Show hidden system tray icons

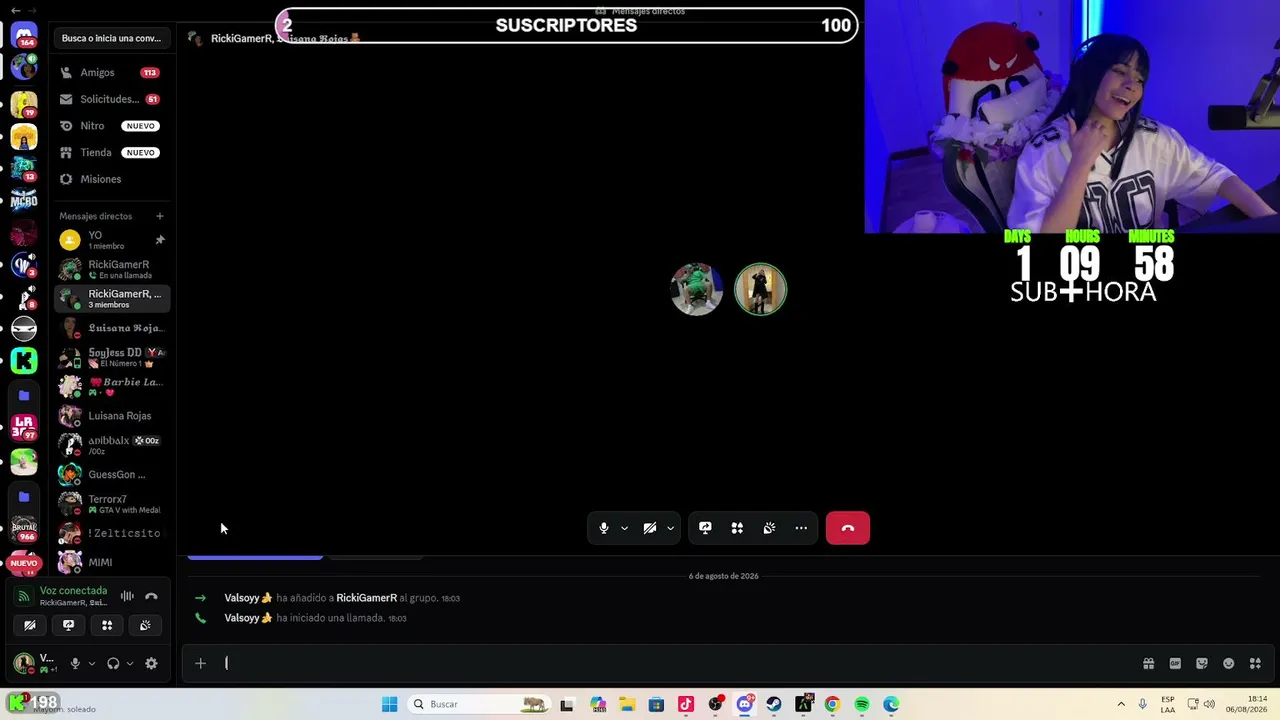[x=1121, y=704]
